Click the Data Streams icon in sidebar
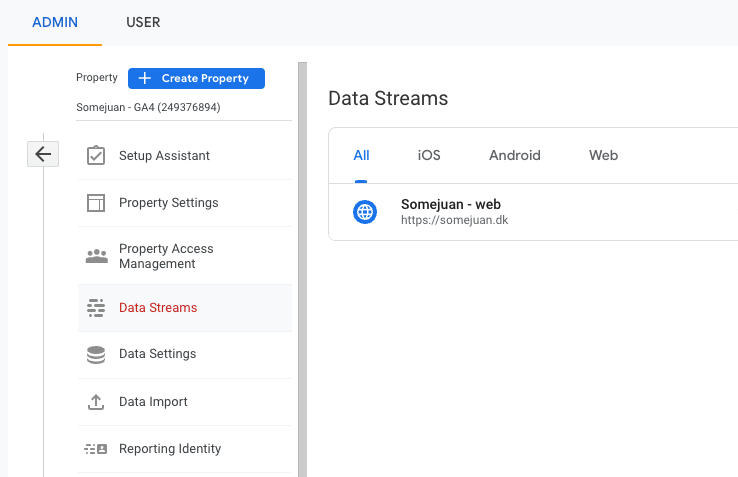Viewport: 738px width, 477px height. [96, 308]
